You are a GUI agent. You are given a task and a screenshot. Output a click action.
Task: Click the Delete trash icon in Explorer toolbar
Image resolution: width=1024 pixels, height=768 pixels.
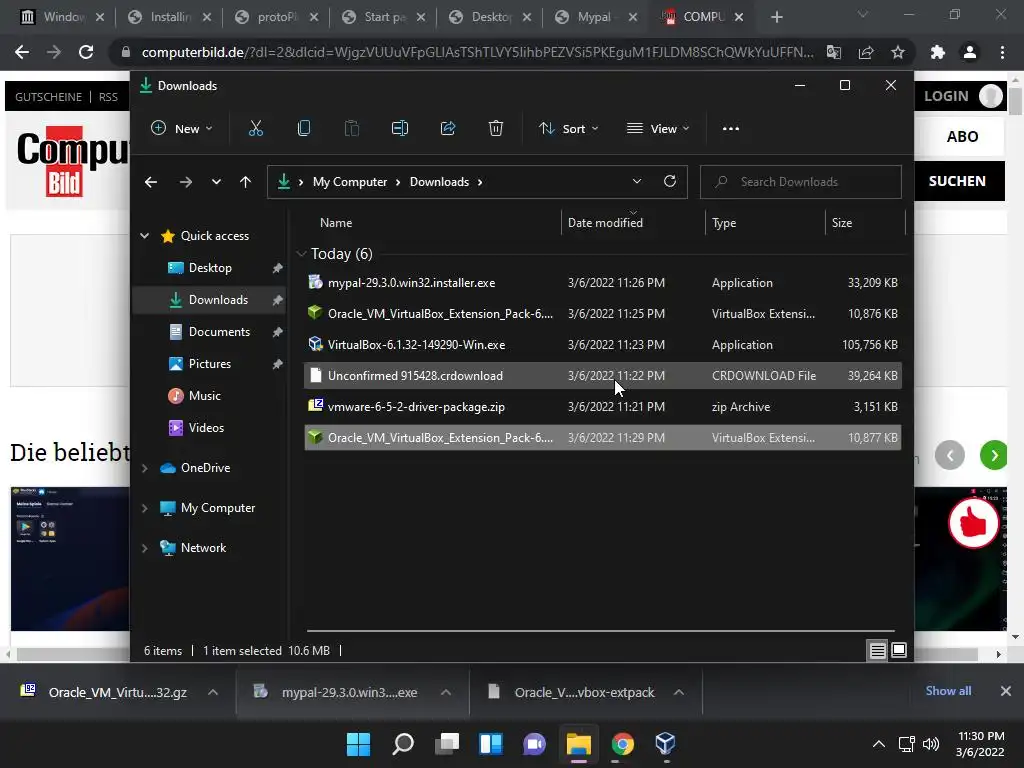[x=496, y=129]
